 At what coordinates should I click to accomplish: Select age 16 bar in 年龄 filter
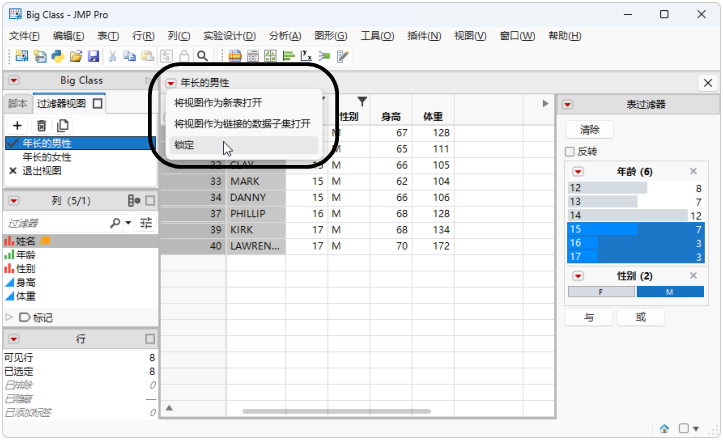tap(636, 243)
